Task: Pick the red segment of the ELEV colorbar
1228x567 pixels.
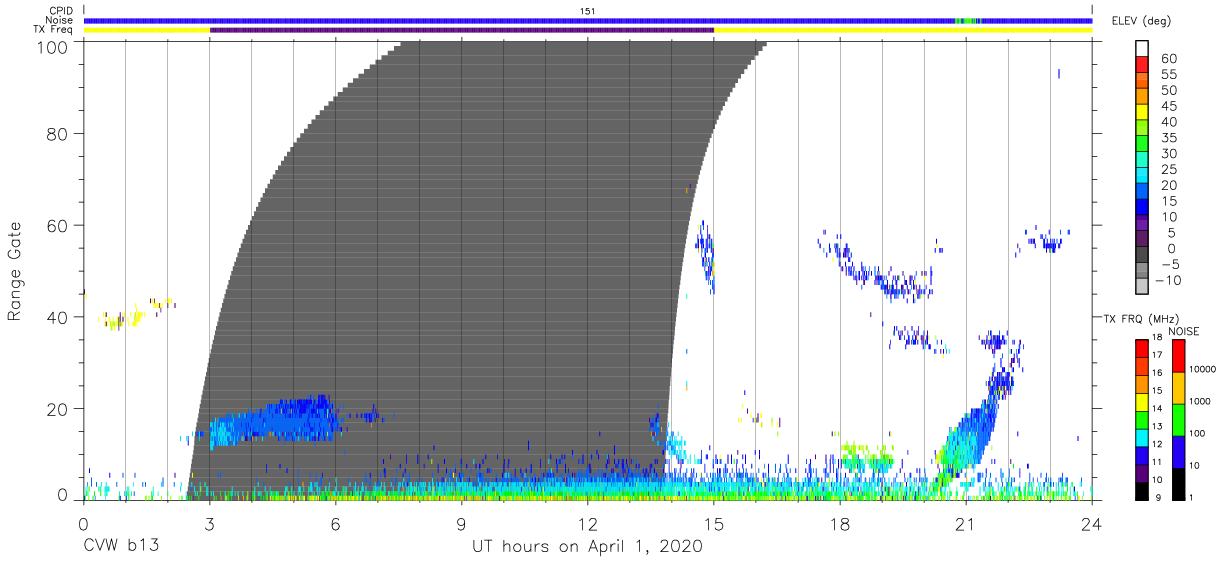Action: point(1143,65)
